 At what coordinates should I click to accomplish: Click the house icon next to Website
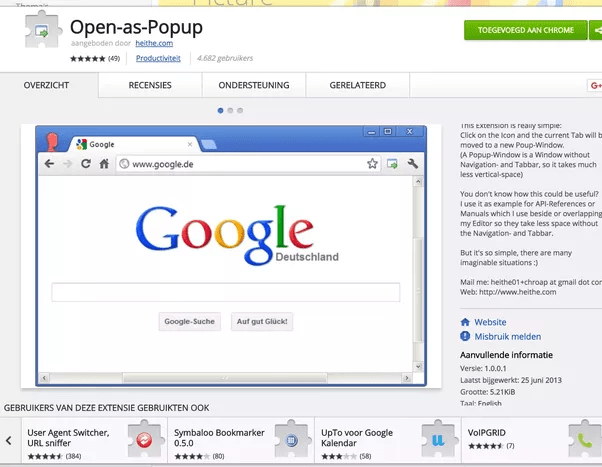click(465, 322)
